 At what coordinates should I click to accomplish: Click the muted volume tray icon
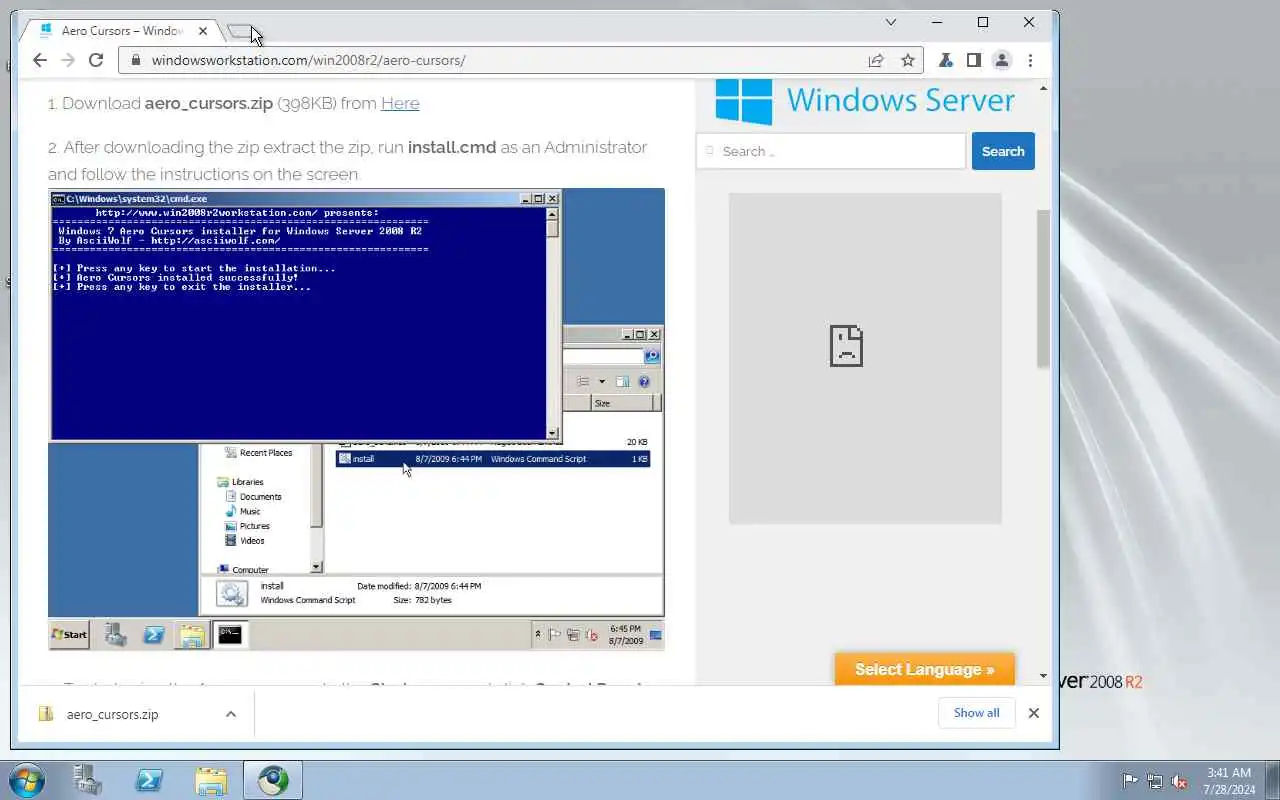[1180, 781]
